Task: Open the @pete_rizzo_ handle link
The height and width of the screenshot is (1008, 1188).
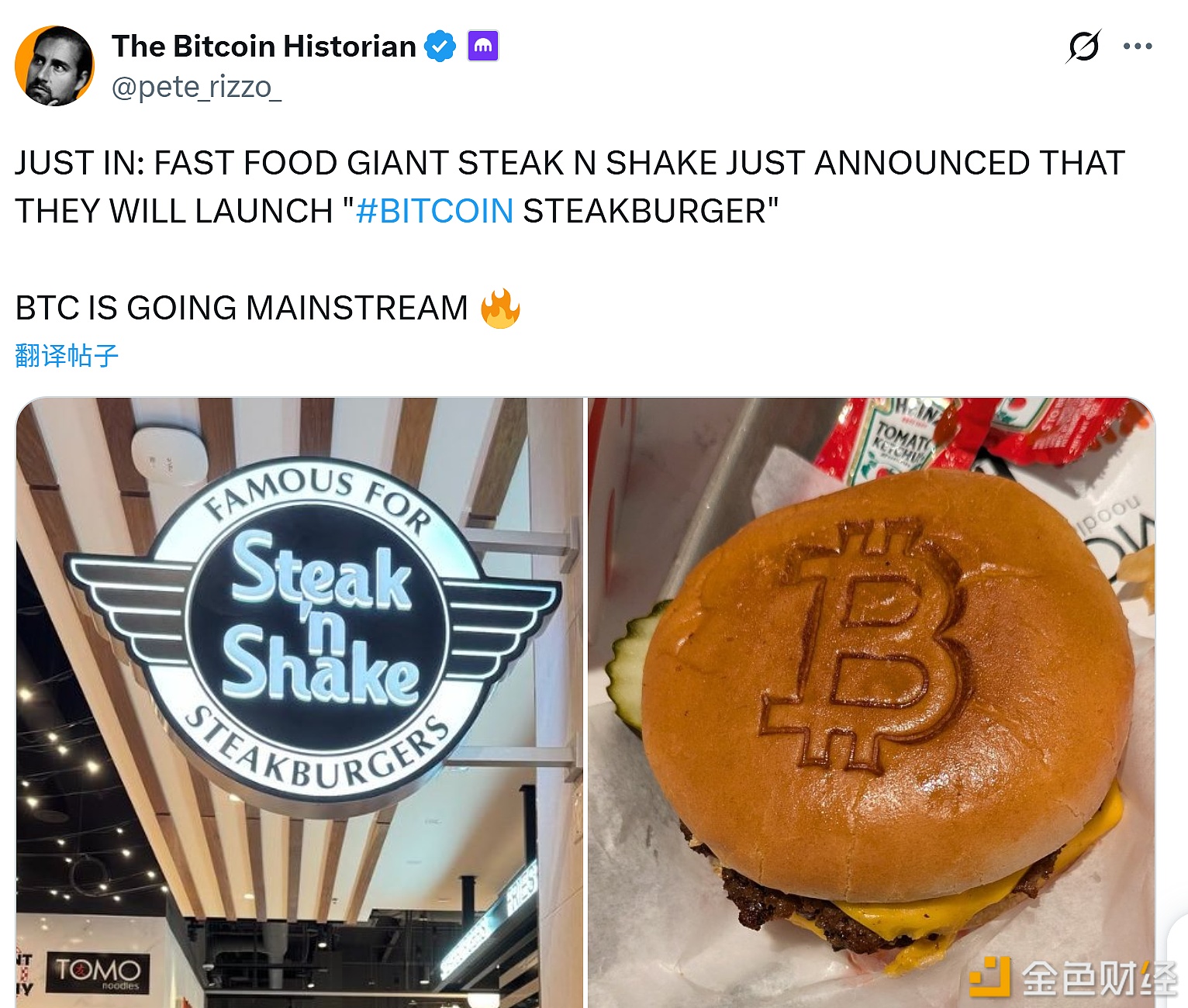Action: coord(196,87)
